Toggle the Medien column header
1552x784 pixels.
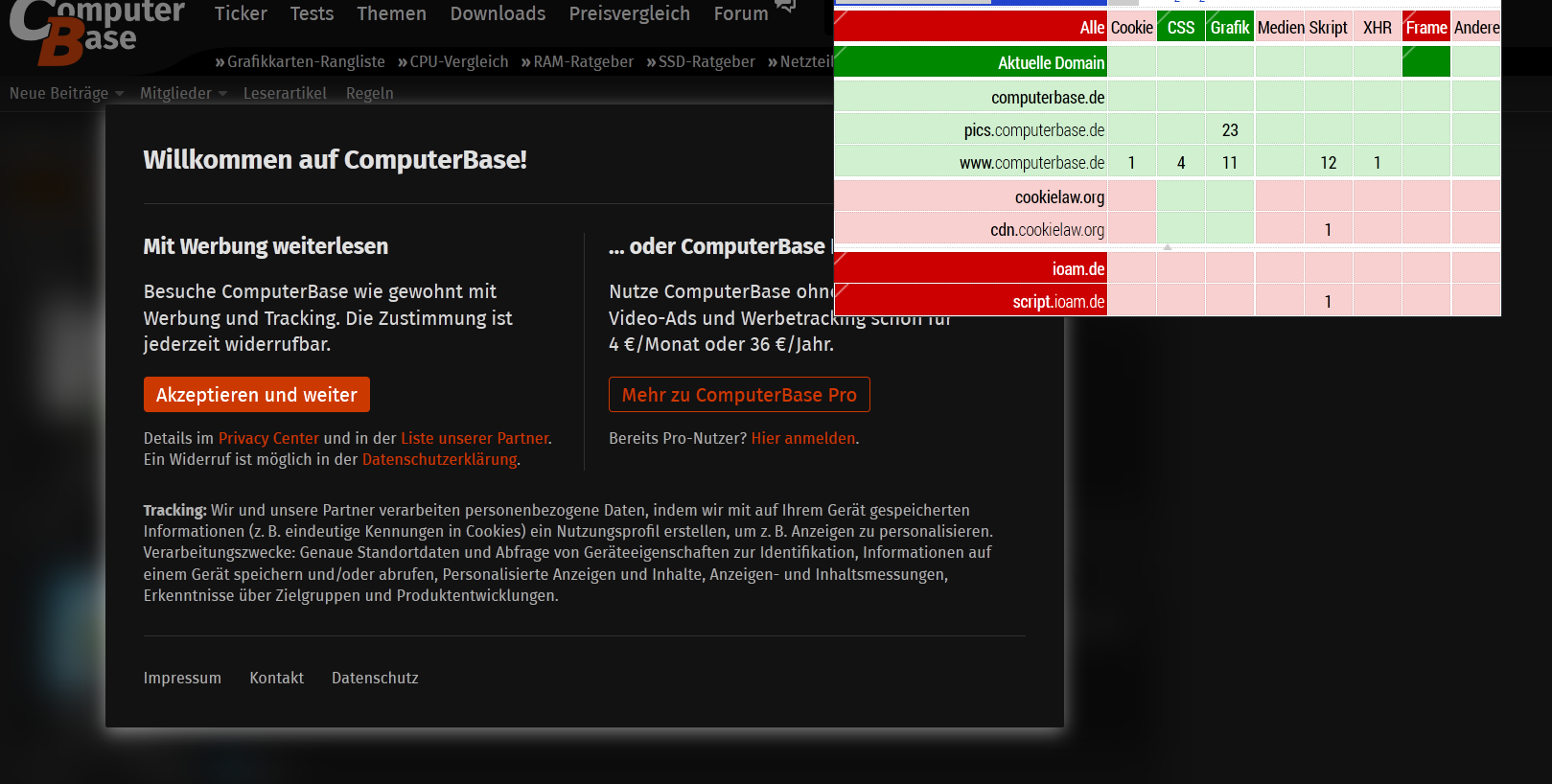click(1280, 28)
